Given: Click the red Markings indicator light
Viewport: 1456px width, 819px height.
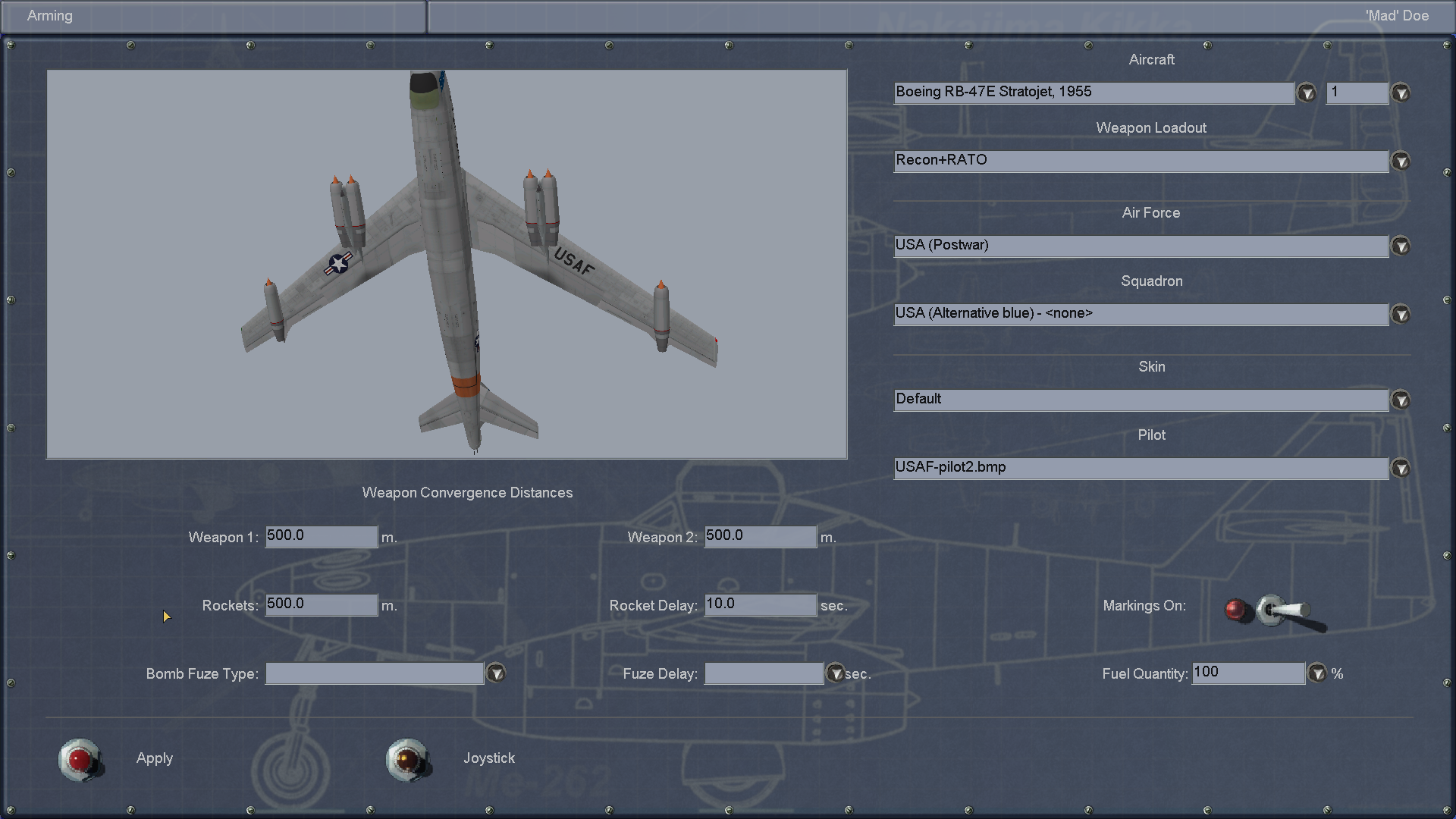Looking at the screenshot, I should pyautogui.click(x=1235, y=610).
